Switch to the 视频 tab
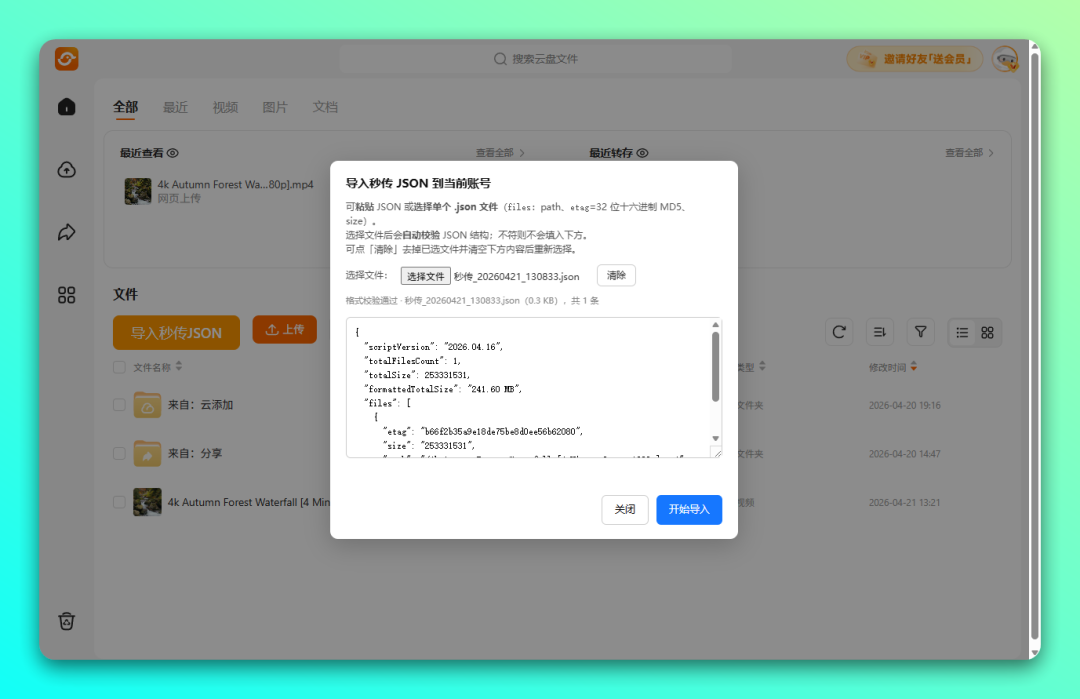 click(225, 107)
